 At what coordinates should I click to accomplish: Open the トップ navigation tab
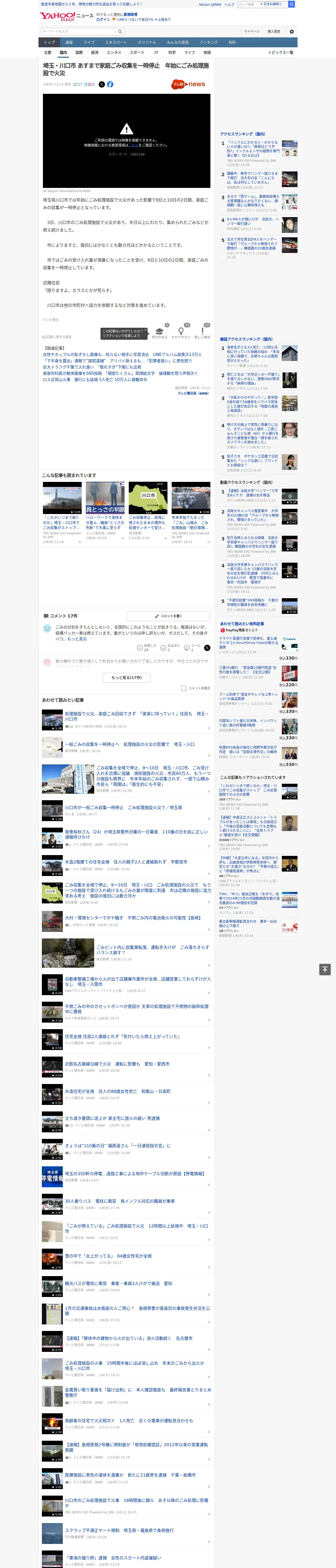click(x=49, y=43)
